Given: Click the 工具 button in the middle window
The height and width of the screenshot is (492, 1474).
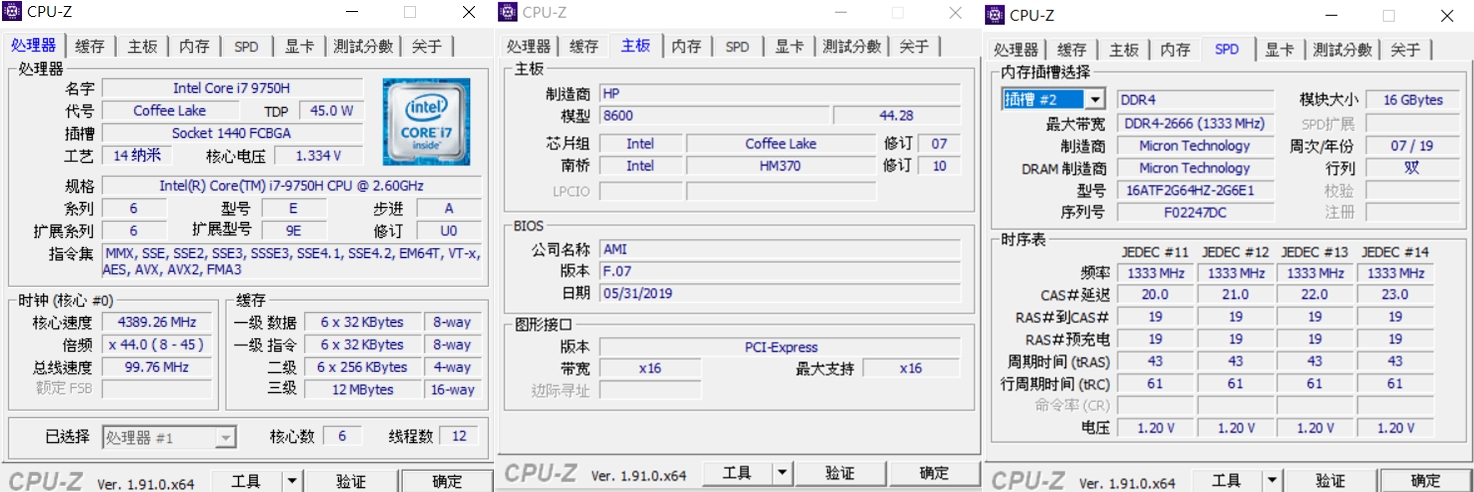Looking at the screenshot, I should [737, 473].
